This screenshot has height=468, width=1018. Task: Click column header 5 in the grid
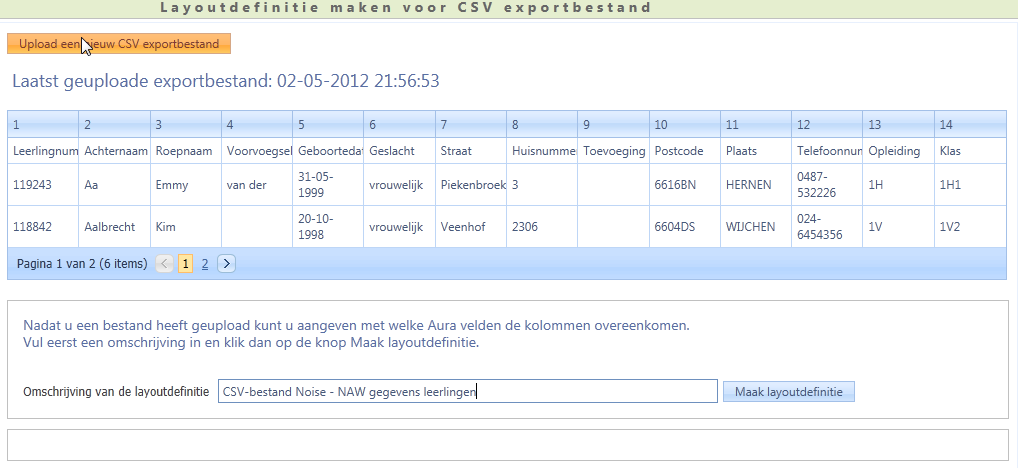tap(327, 125)
